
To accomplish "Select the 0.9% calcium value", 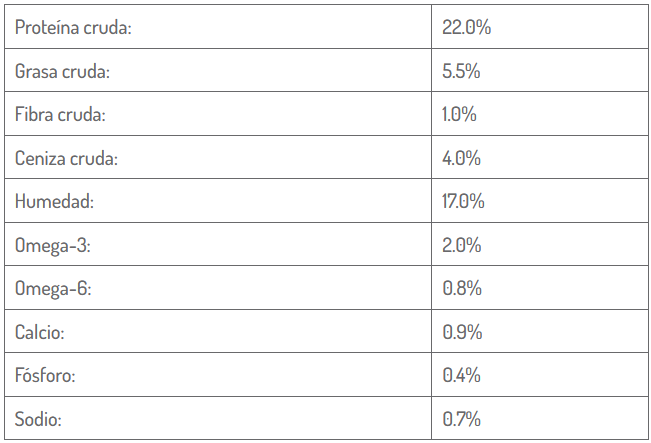I will (461, 332).
